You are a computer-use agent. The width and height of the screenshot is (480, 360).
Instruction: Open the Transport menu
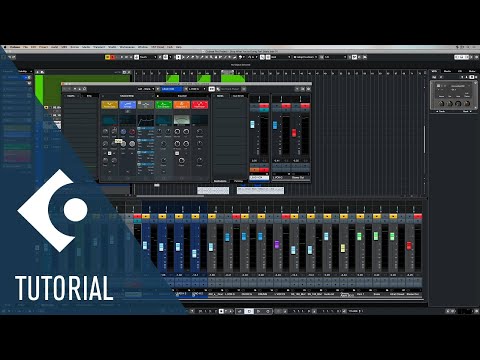[x=99, y=47]
